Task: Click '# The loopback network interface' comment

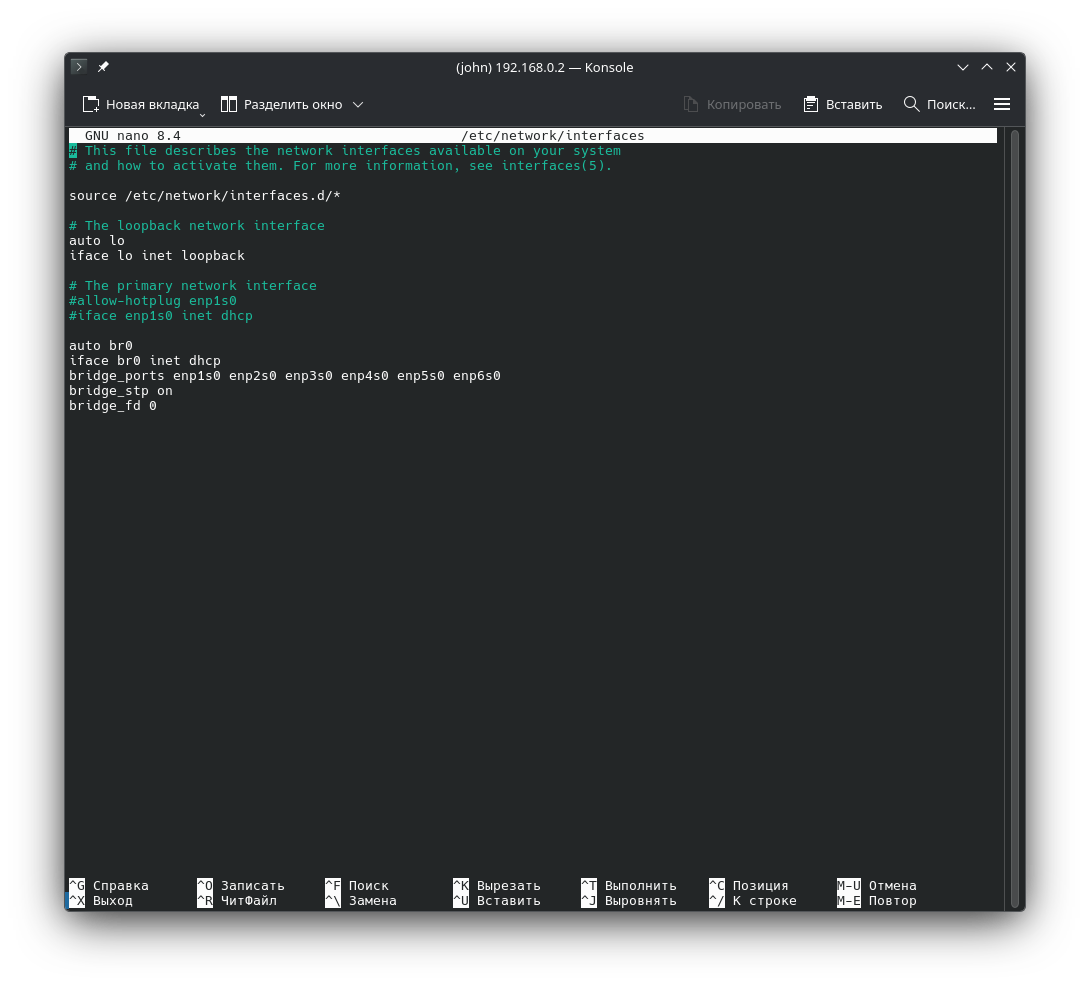Action: (x=197, y=225)
